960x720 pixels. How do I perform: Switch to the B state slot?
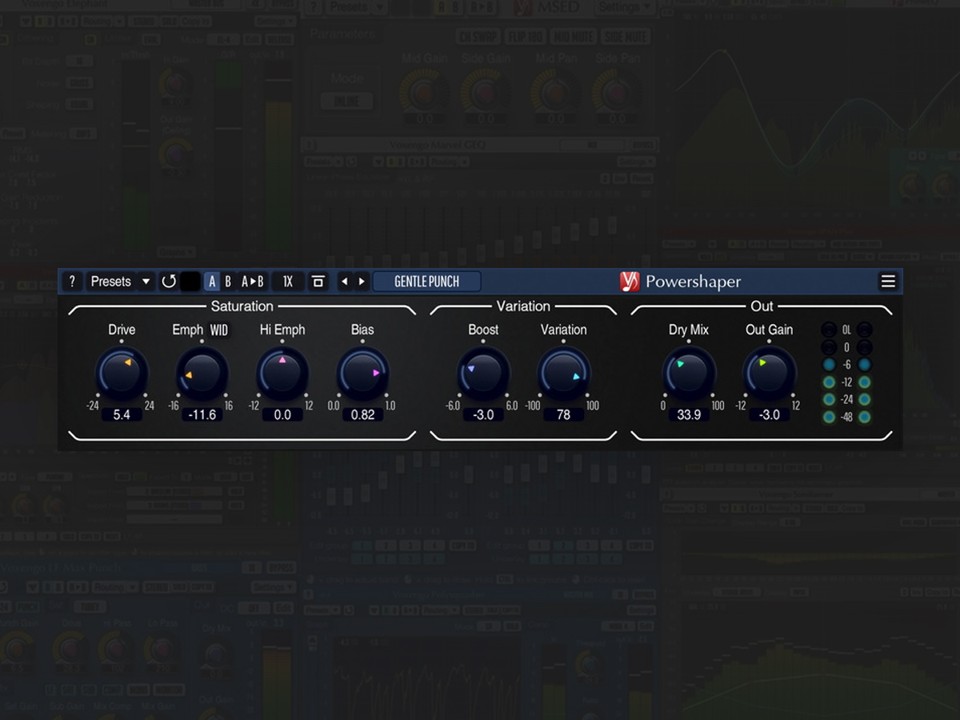(x=228, y=282)
